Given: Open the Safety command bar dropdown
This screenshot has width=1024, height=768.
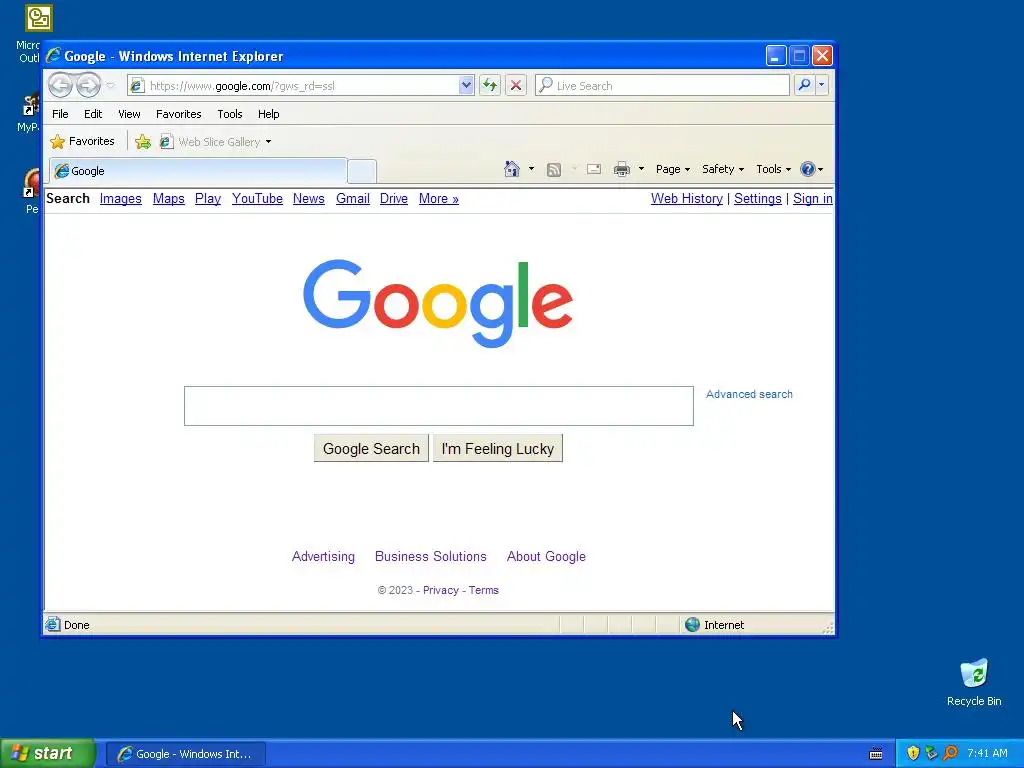Looking at the screenshot, I should pyautogui.click(x=723, y=169).
